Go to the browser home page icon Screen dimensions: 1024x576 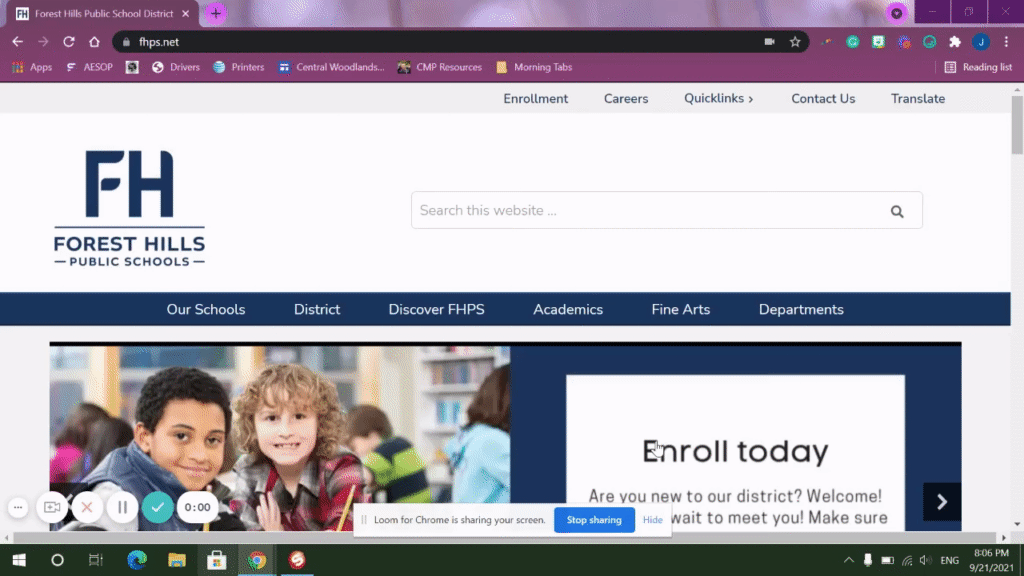click(x=94, y=42)
